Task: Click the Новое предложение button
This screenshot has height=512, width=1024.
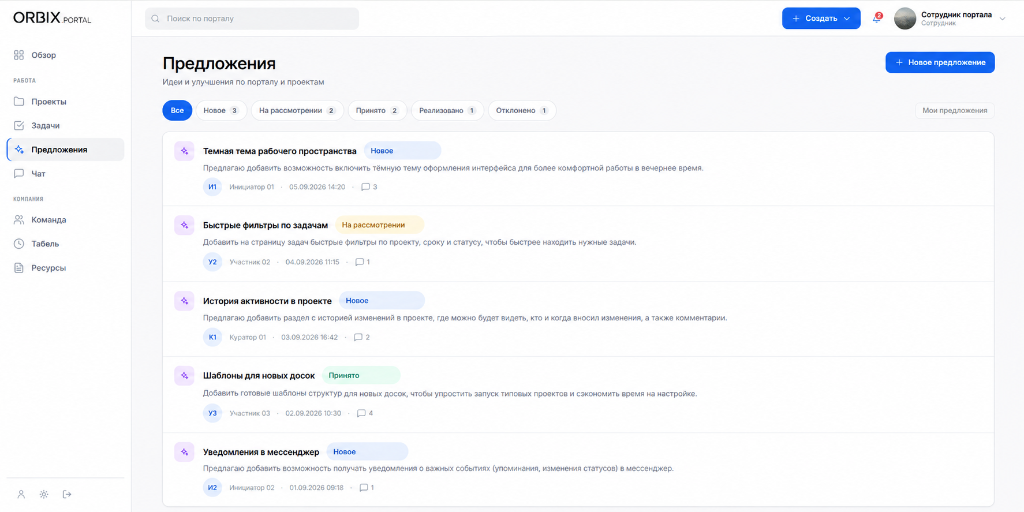Action: (x=940, y=62)
